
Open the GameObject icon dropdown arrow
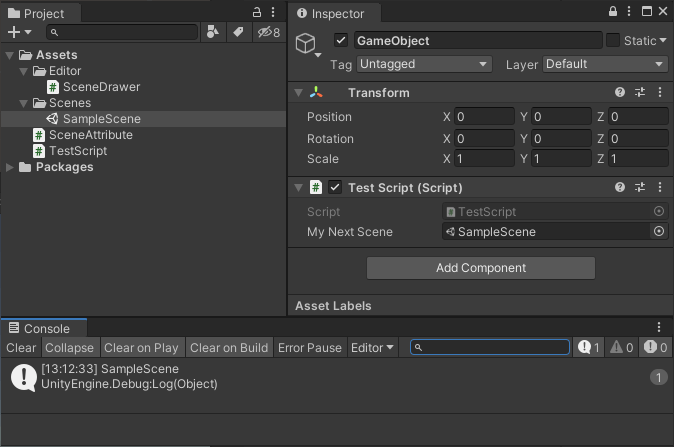pos(318,55)
